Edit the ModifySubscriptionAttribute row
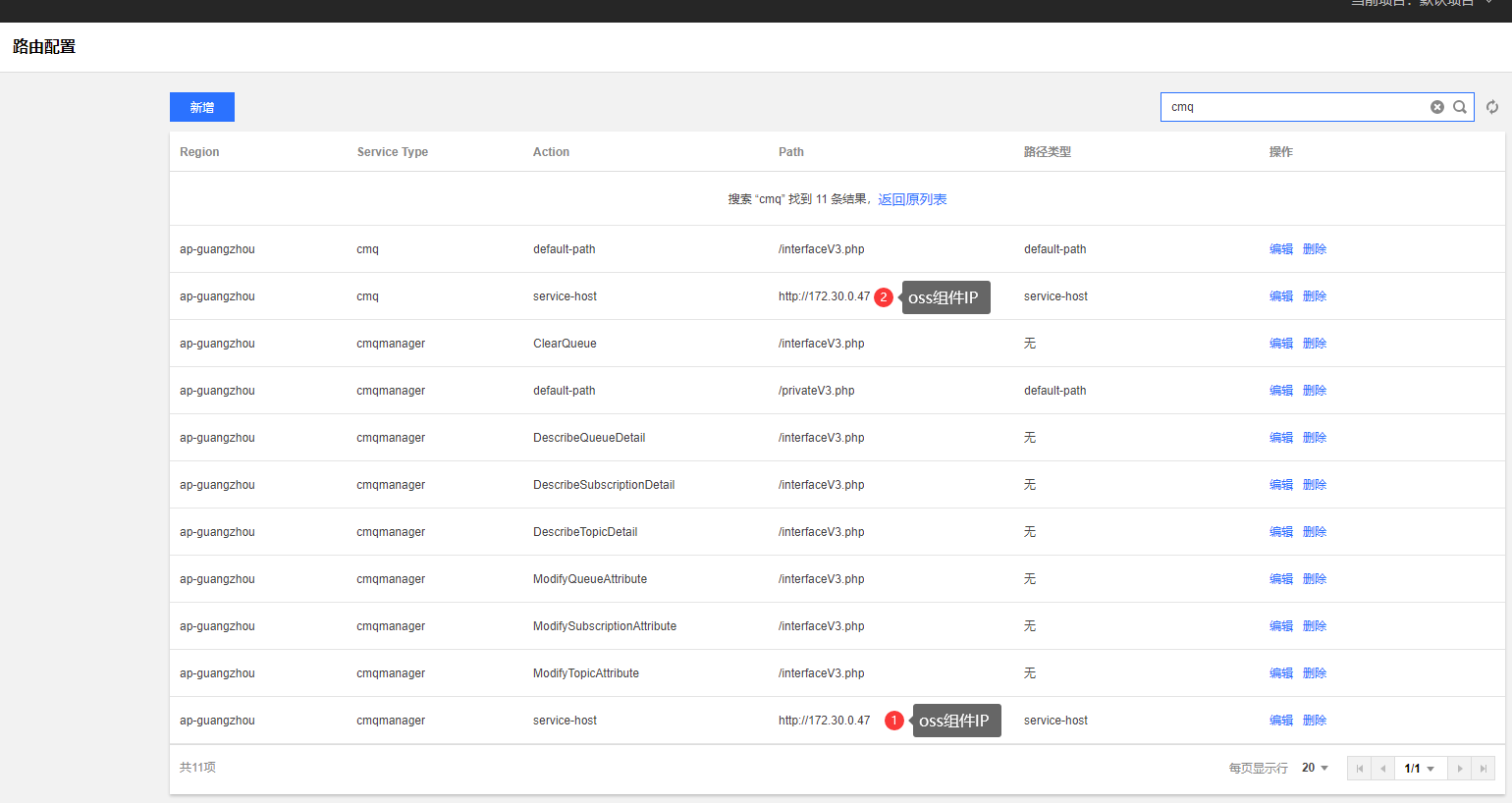 pyautogui.click(x=1281, y=626)
